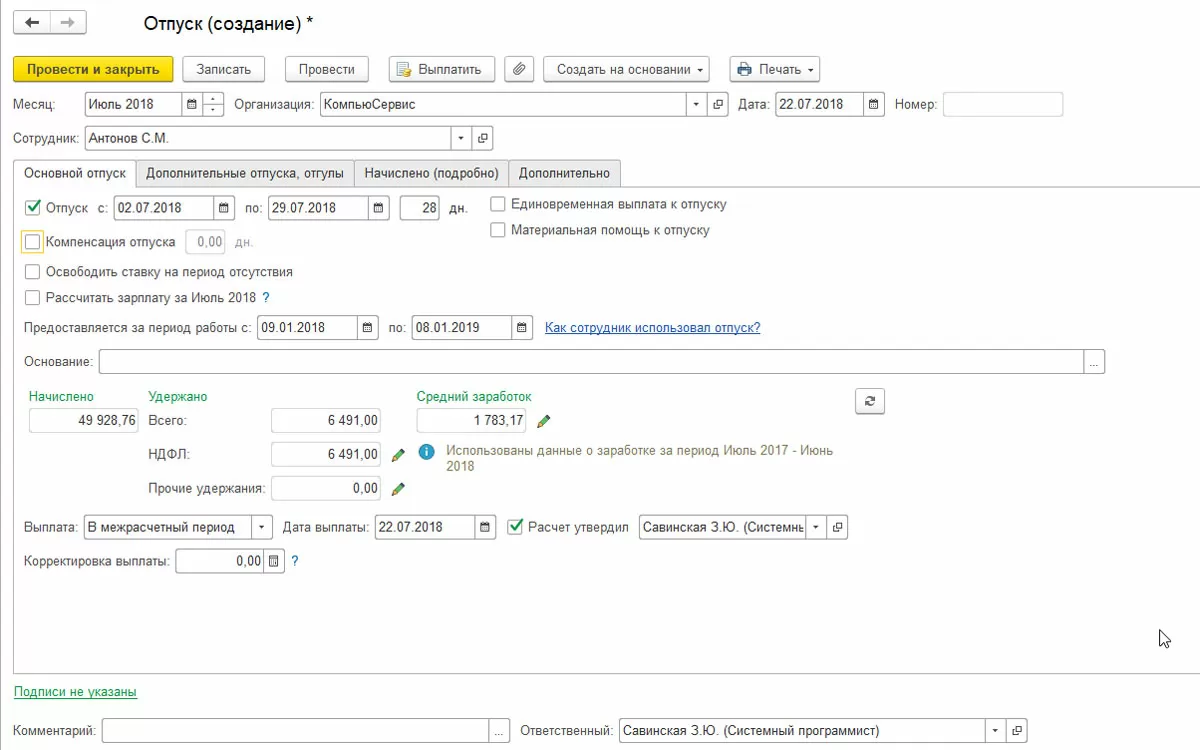Open calendar for Дата выплаты field
Image resolution: width=1200 pixels, height=750 pixels.
[485, 527]
